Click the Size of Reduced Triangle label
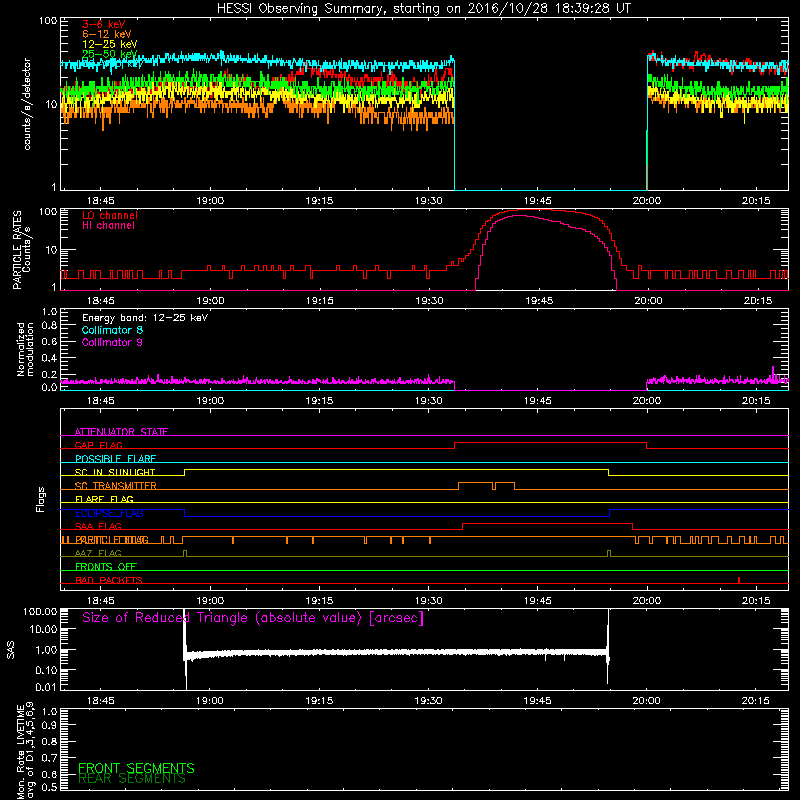Screen dimensions: 800x800 253,618
